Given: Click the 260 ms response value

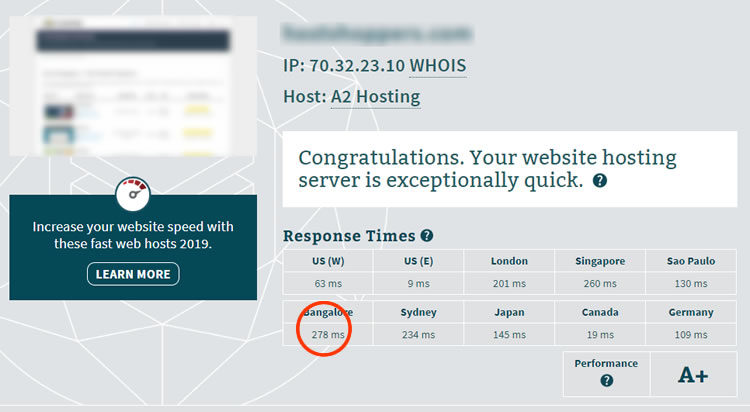Looking at the screenshot, I should (x=600, y=283).
